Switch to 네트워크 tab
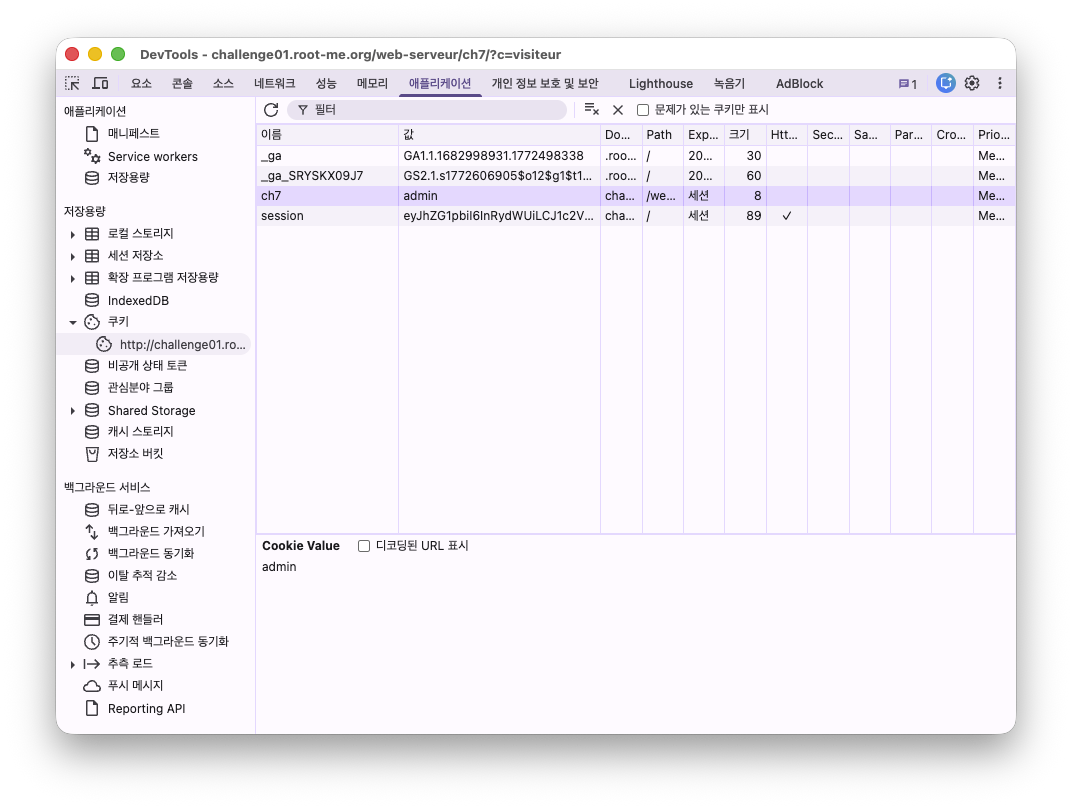 (x=274, y=83)
